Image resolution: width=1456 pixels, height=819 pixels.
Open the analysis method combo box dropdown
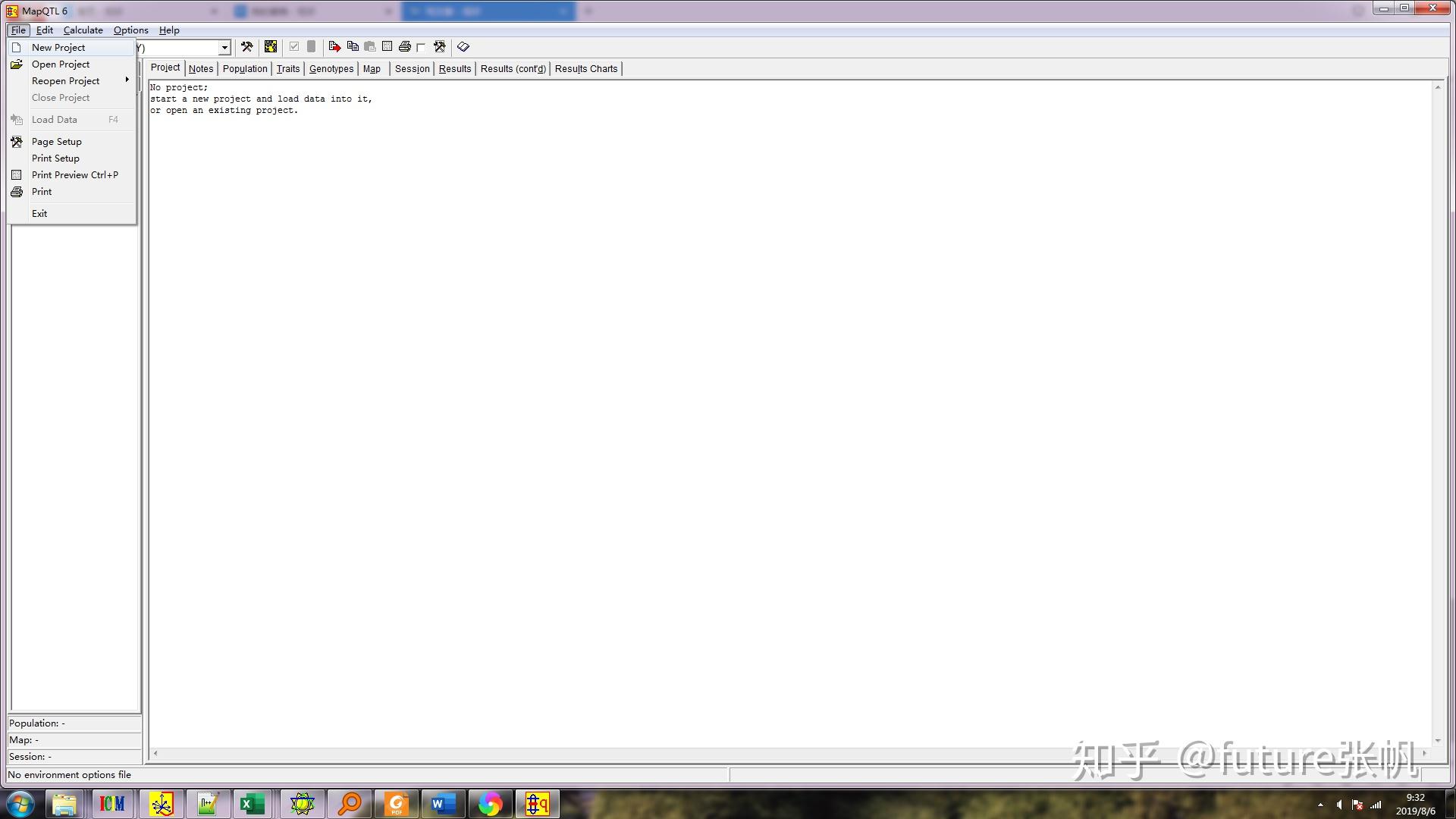[224, 48]
